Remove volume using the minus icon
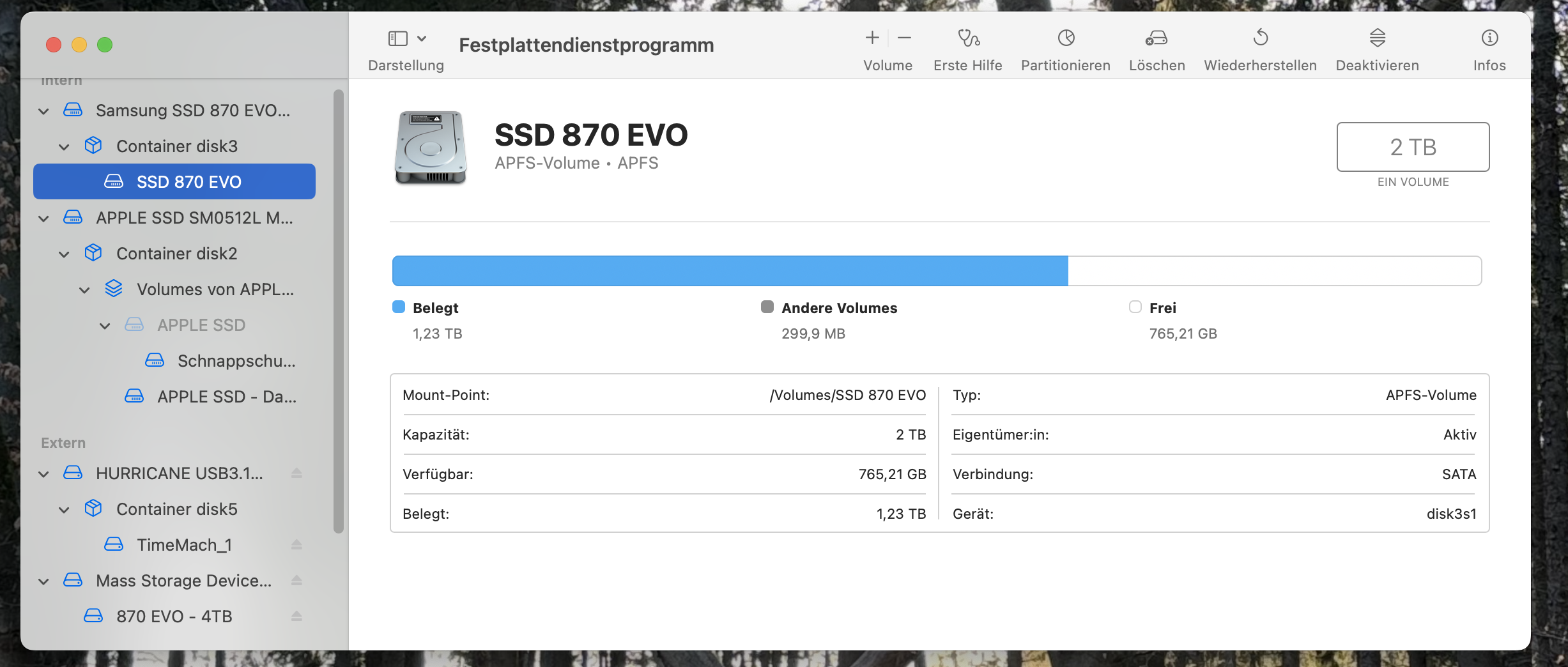This screenshot has width=1568, height=667. [x=904, y=38]
